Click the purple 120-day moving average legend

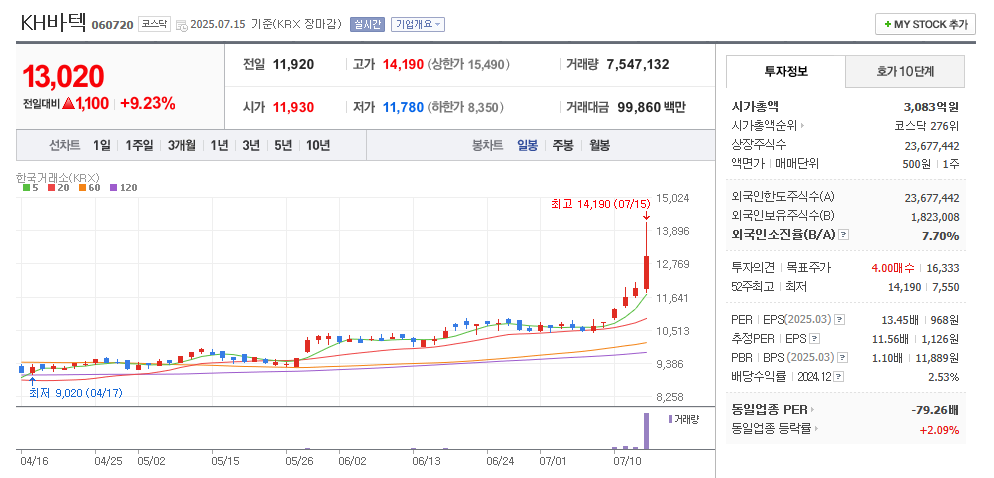[123, 188]
